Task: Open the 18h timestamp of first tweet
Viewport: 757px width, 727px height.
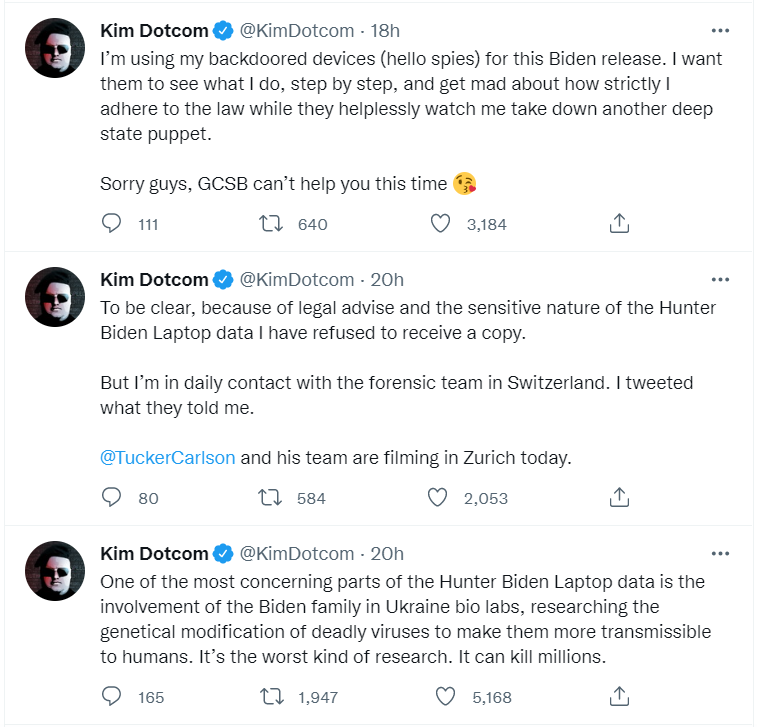Action: coord(385,31)
